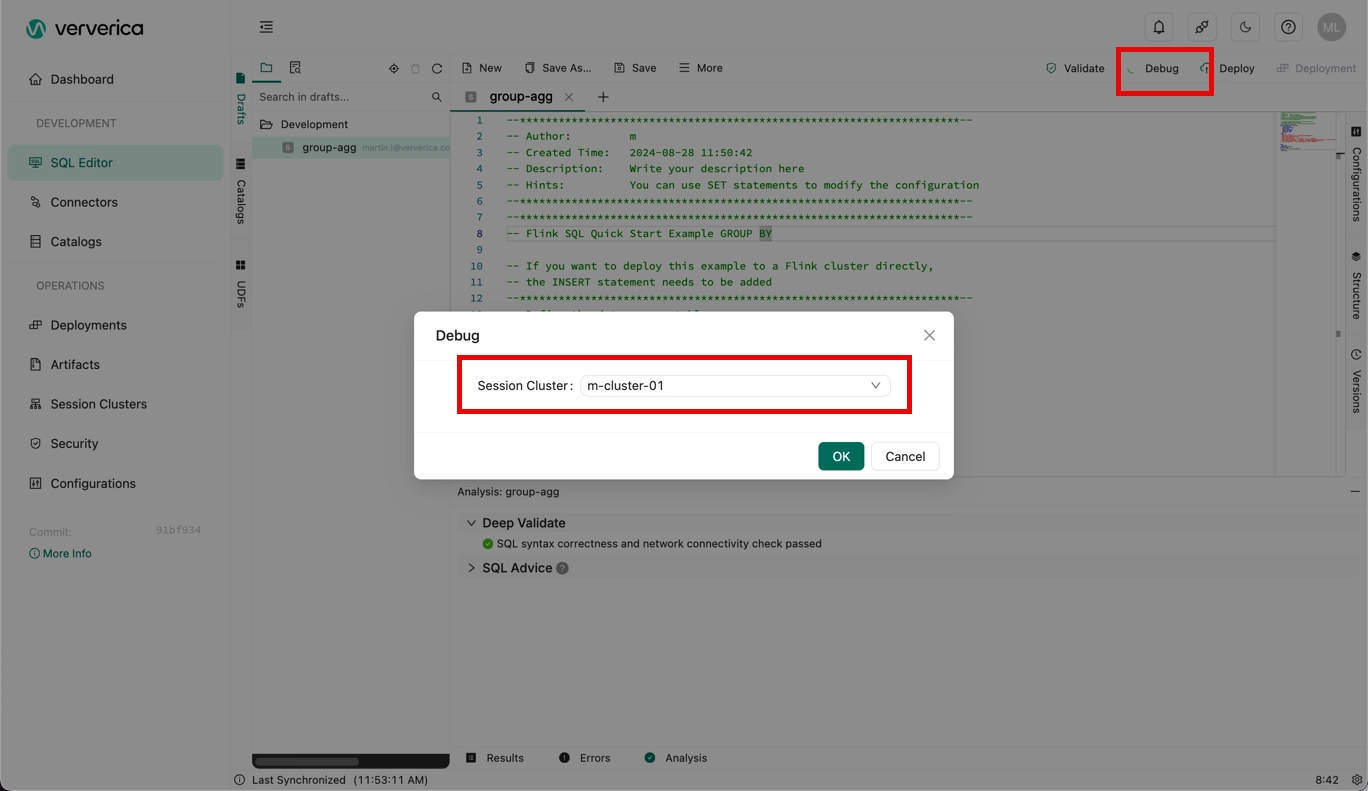
Task: Open the notifications bell
Action: (1159, 27)
